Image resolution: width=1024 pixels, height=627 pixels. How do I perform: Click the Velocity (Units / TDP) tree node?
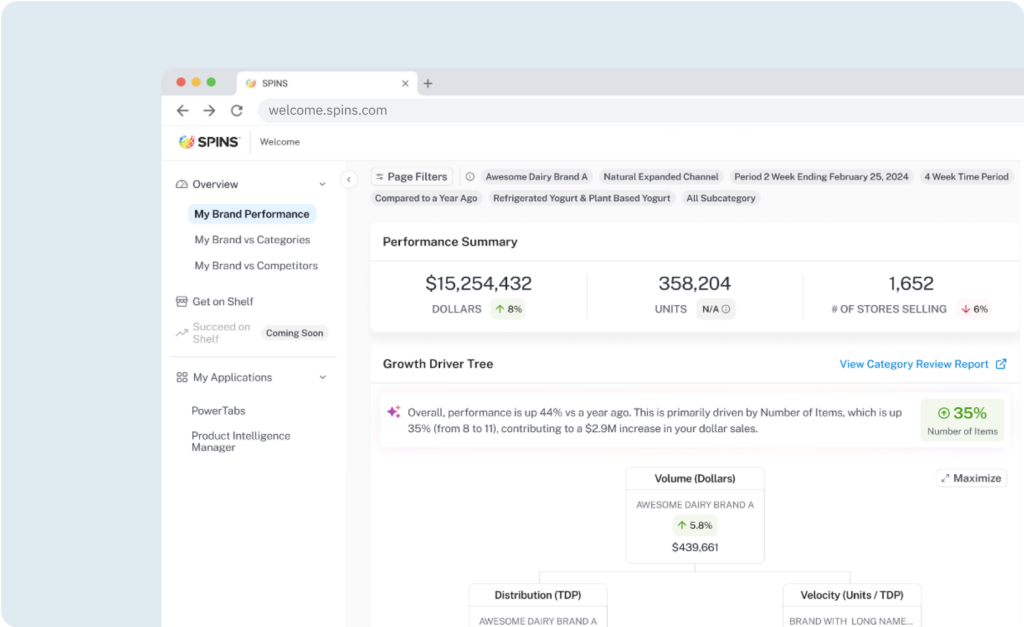tap(852, 605)
